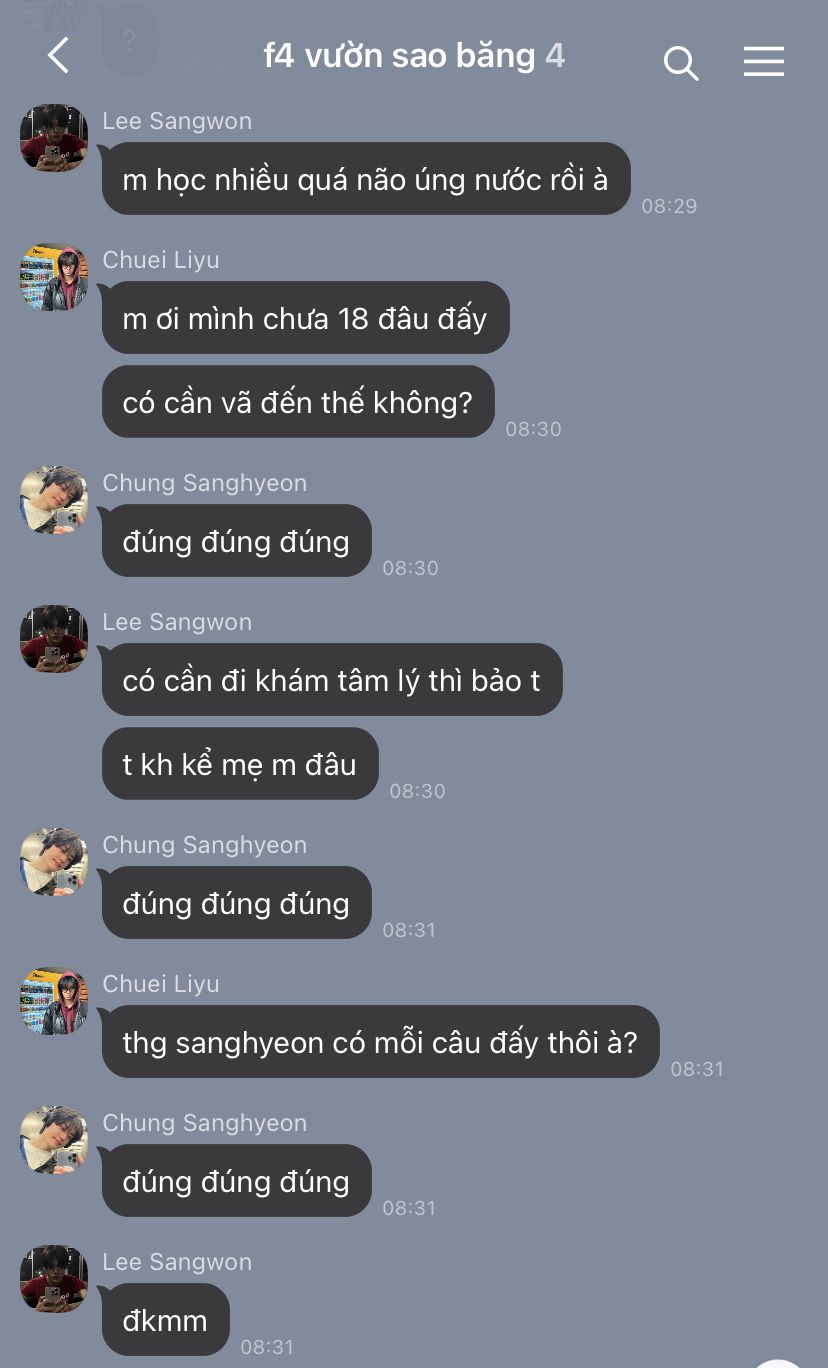
Task: Select message 'm học nhiều quá não úng nước rồi à'
Action: [366, 179]
